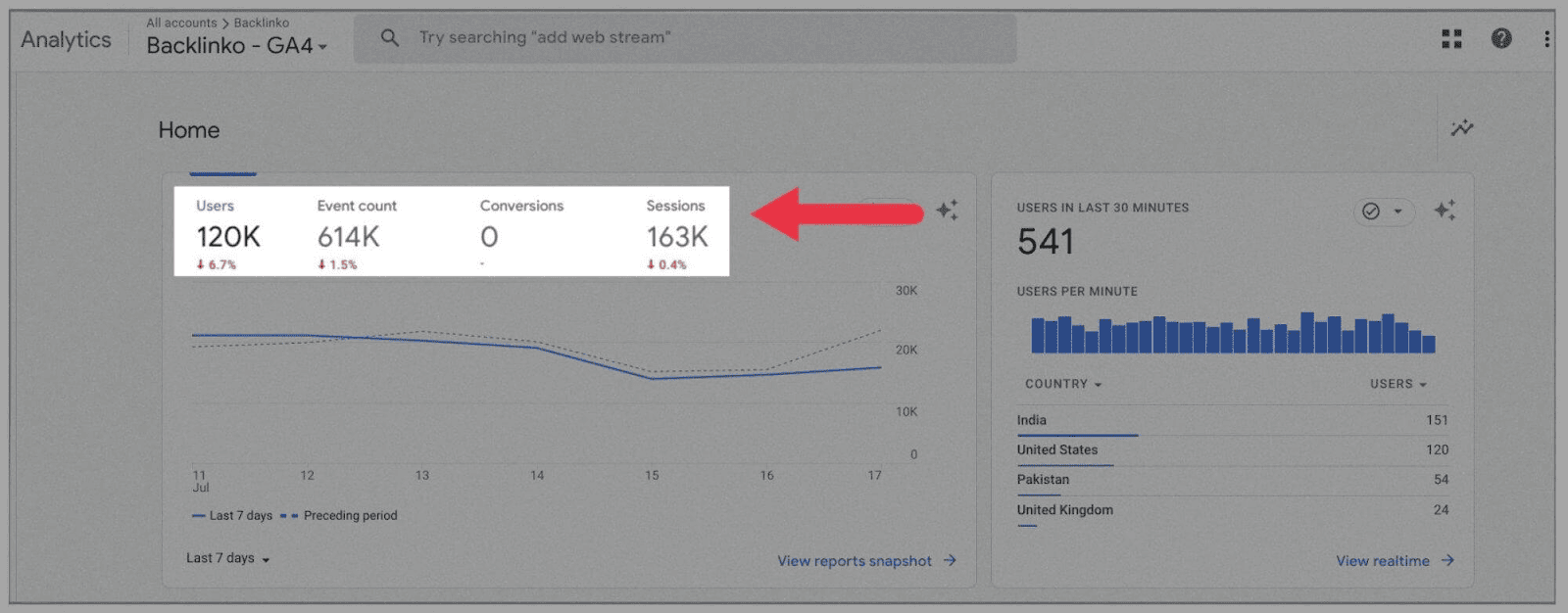Open the three-dot more options menu

tap(1546, 38)
